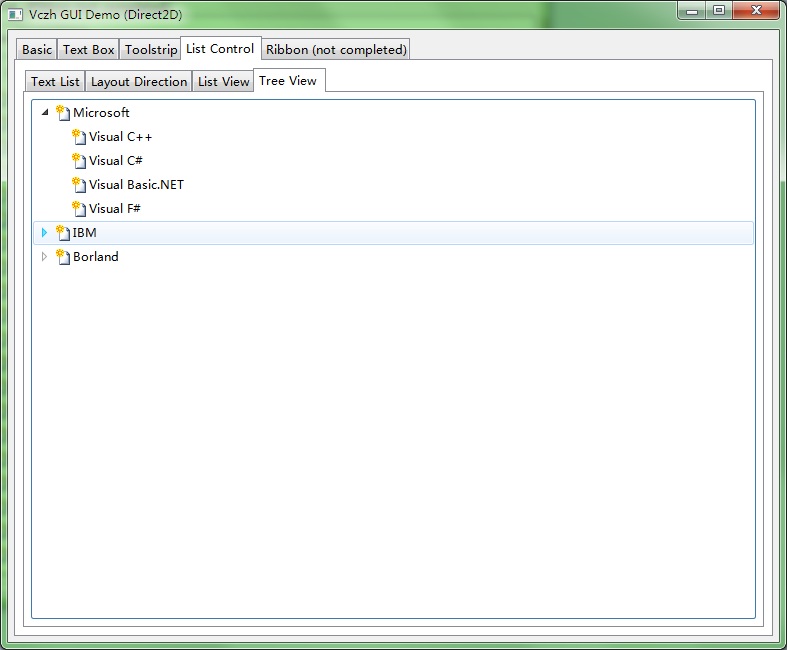This screenshot has height=650, width=787.
Task: Open the Ribbon (not completed) tab
Action: [x=336, y=49]
